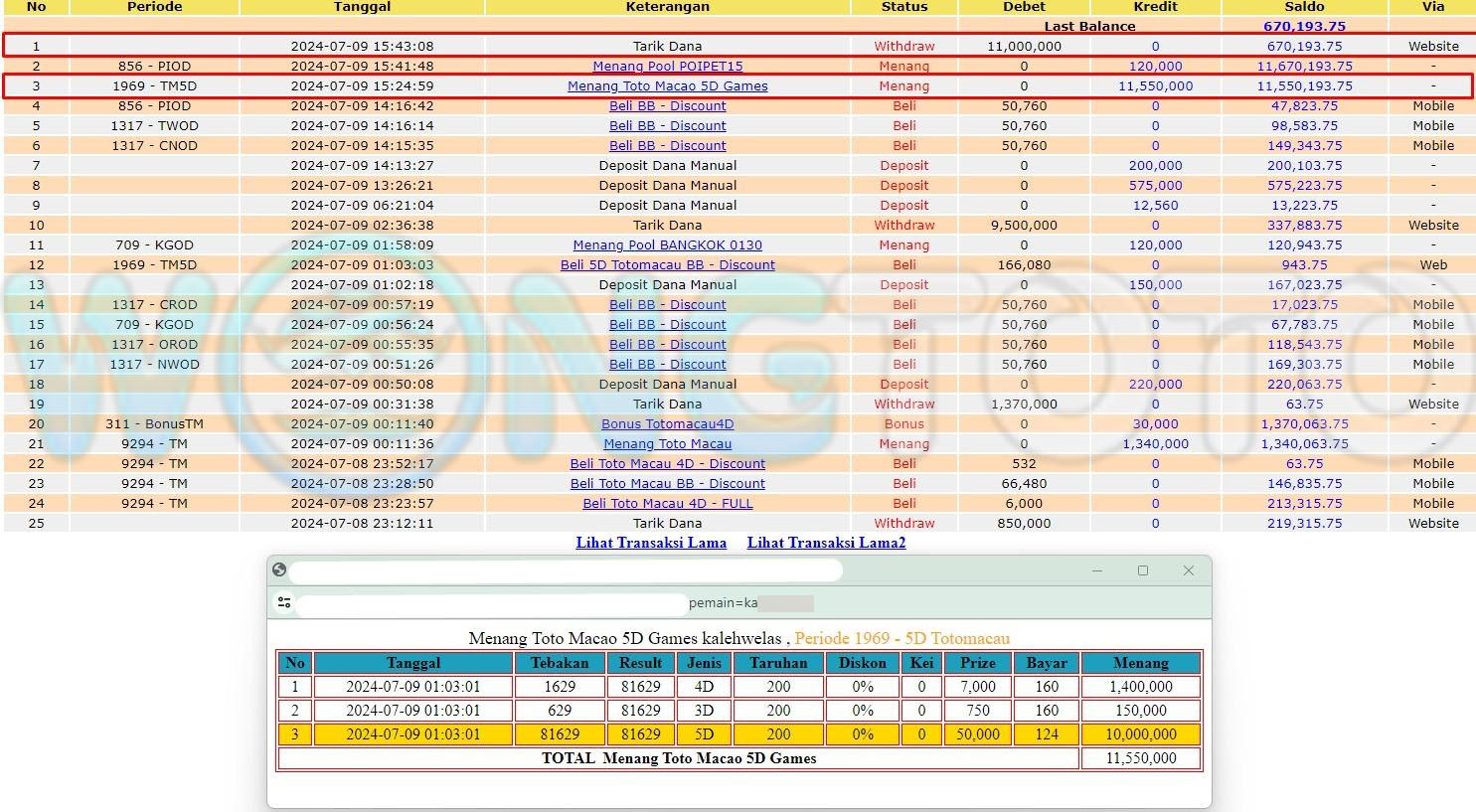Open Menang Toto Macao 5D Games link

point(667,86)
